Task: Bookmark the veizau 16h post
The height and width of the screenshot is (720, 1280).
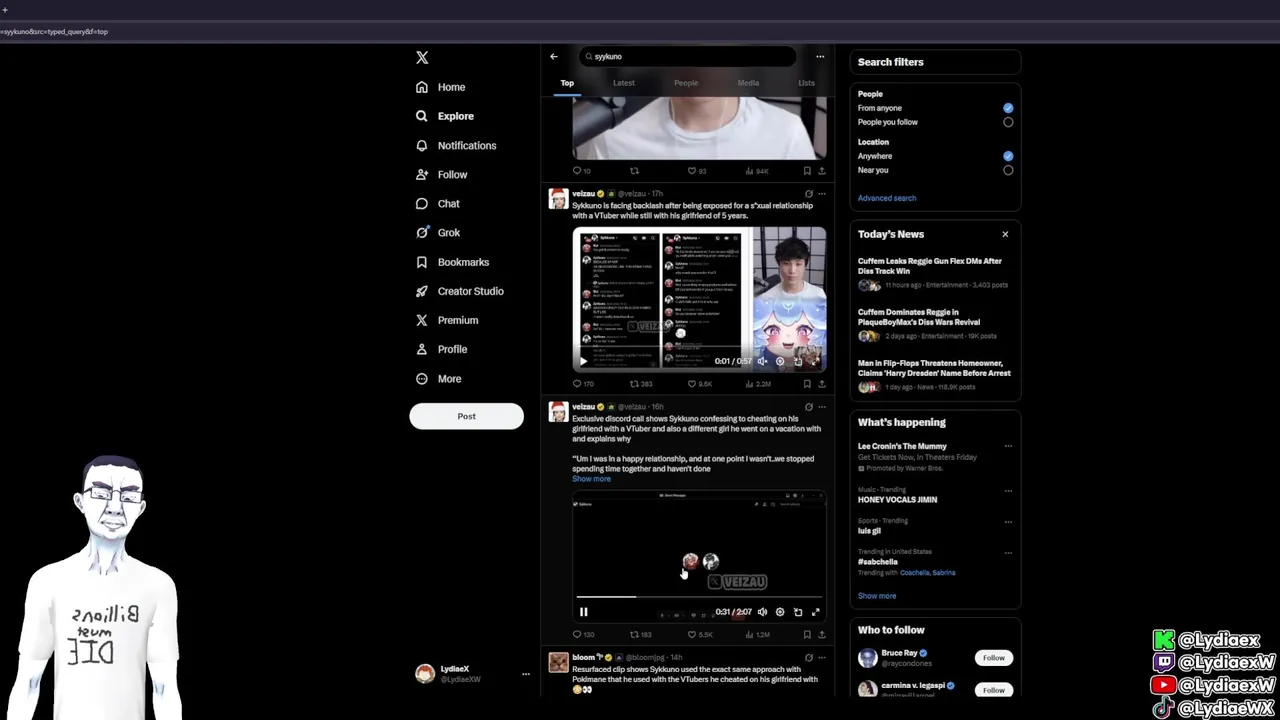Action: [x=807, y=635]
